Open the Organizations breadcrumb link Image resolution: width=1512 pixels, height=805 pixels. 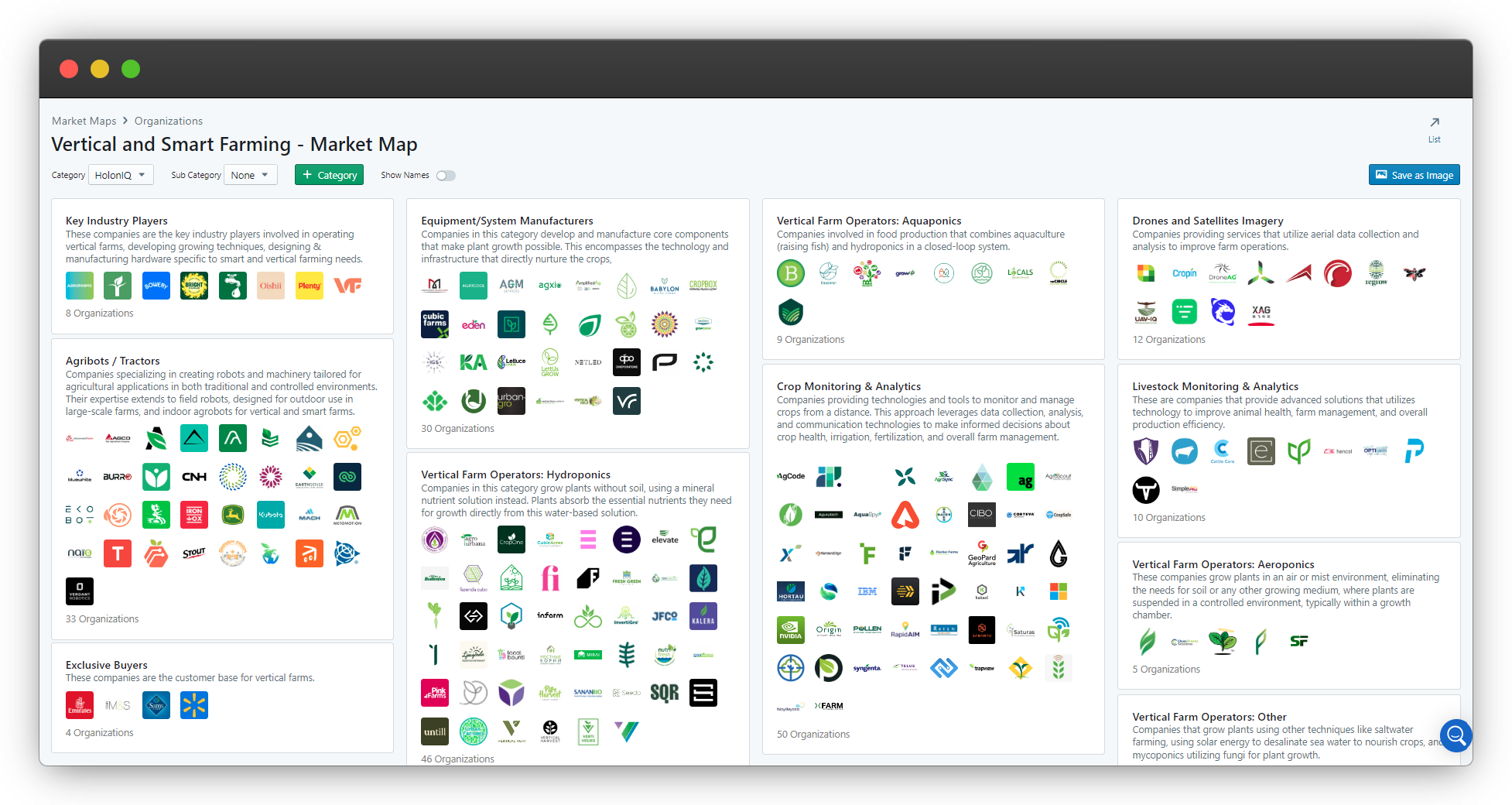point(169,121)
